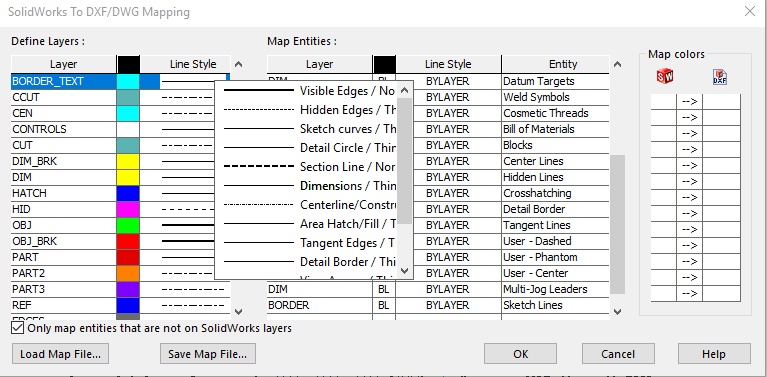Click green color swatch for OBJ layer

(x=128, y=225)
